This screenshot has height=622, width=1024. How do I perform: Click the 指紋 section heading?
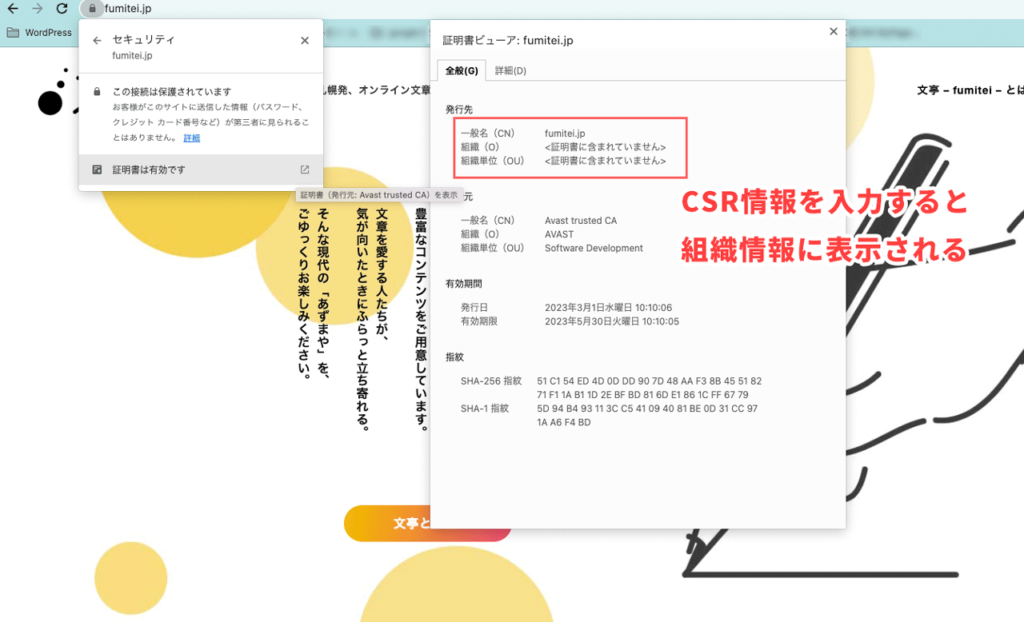pos(455,357)
